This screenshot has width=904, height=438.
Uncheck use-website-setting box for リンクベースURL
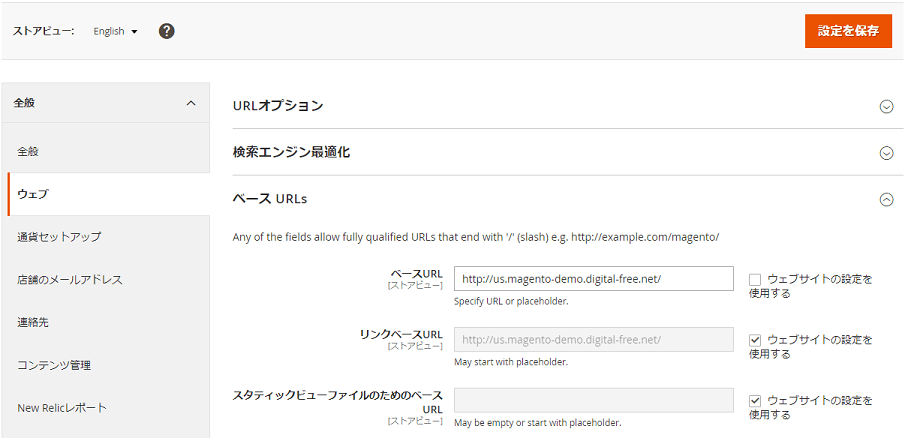755,340
